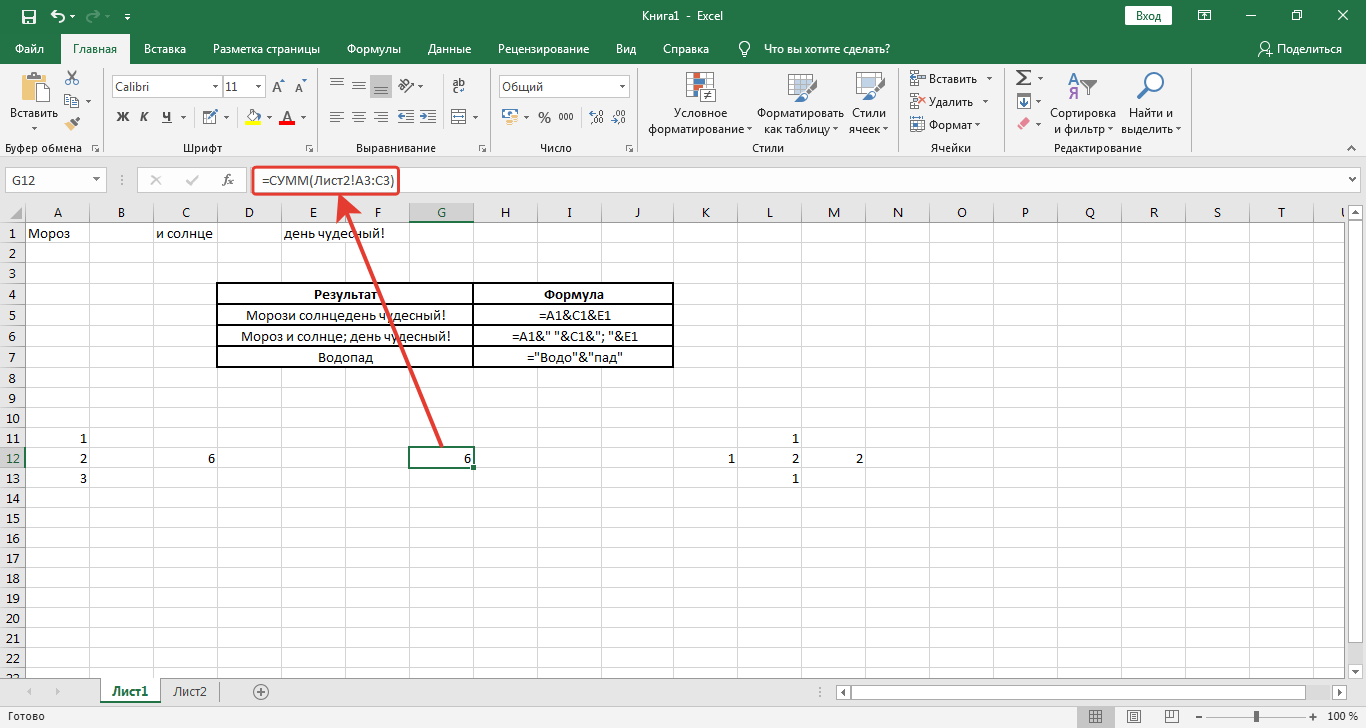Click the wrap text icon

[x=458, y=86]
